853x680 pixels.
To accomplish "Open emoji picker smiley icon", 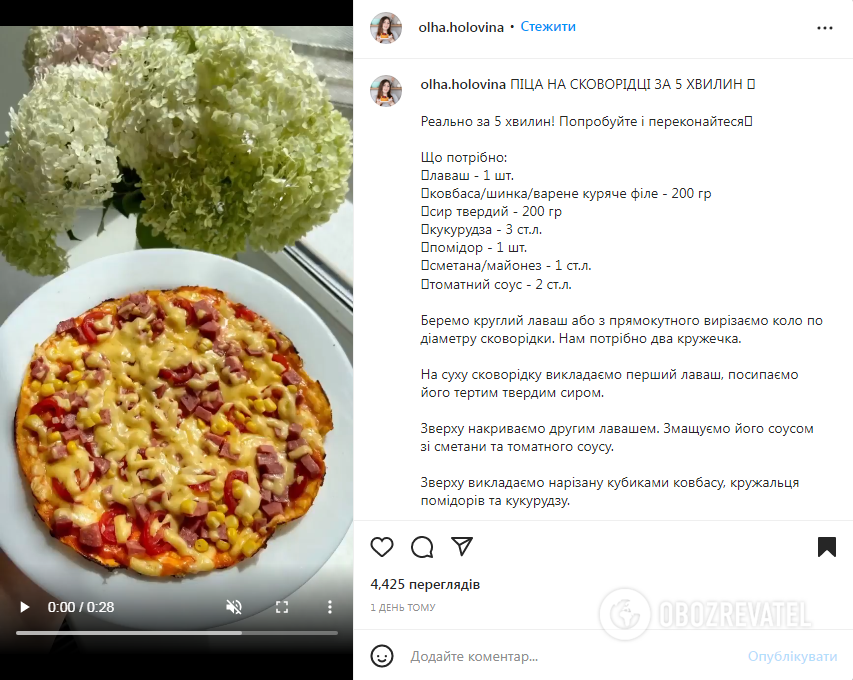I will (x=382, y=656).
